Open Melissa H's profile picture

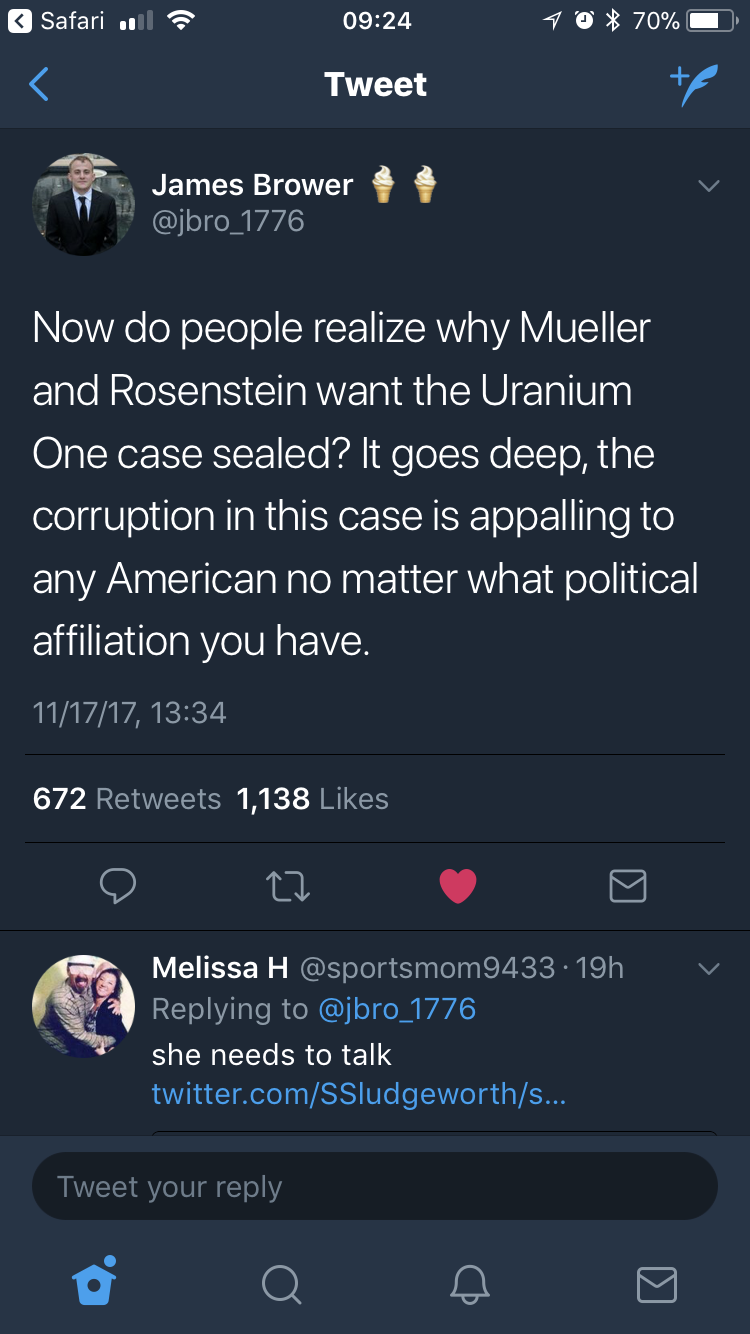[84, 1005]
